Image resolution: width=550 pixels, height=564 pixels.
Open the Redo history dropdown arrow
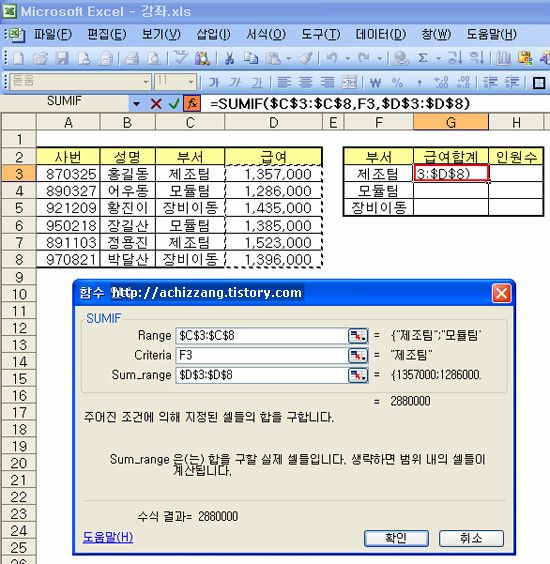coord(379,58)
